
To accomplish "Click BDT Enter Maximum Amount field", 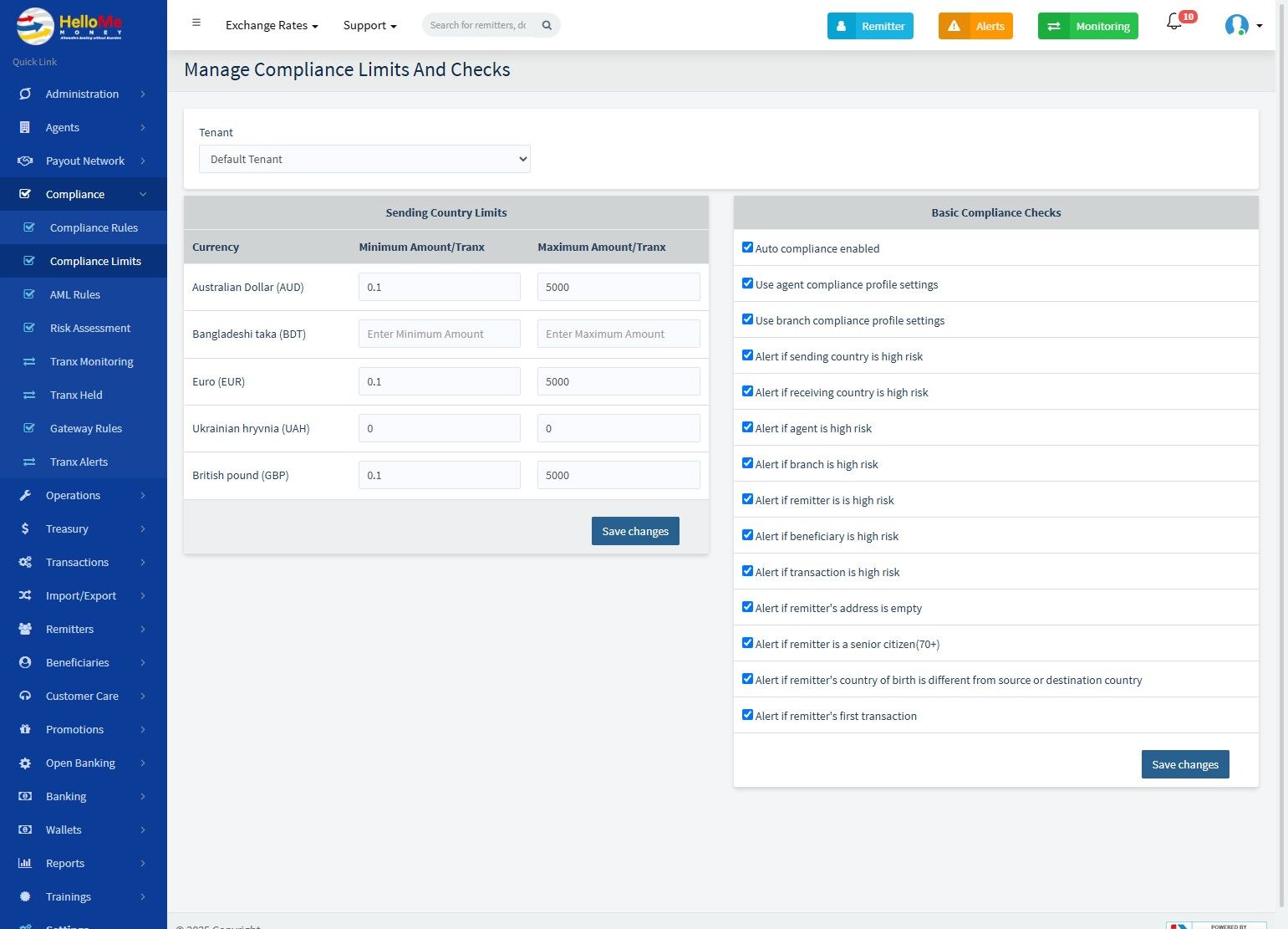I will [619, 334].
